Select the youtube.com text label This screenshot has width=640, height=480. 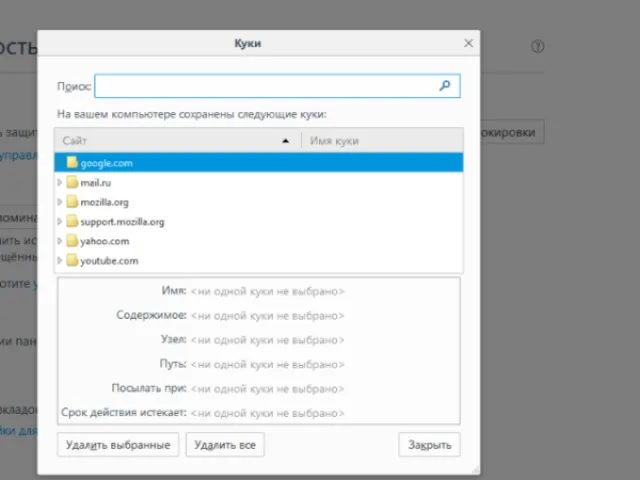pos(109,261)
